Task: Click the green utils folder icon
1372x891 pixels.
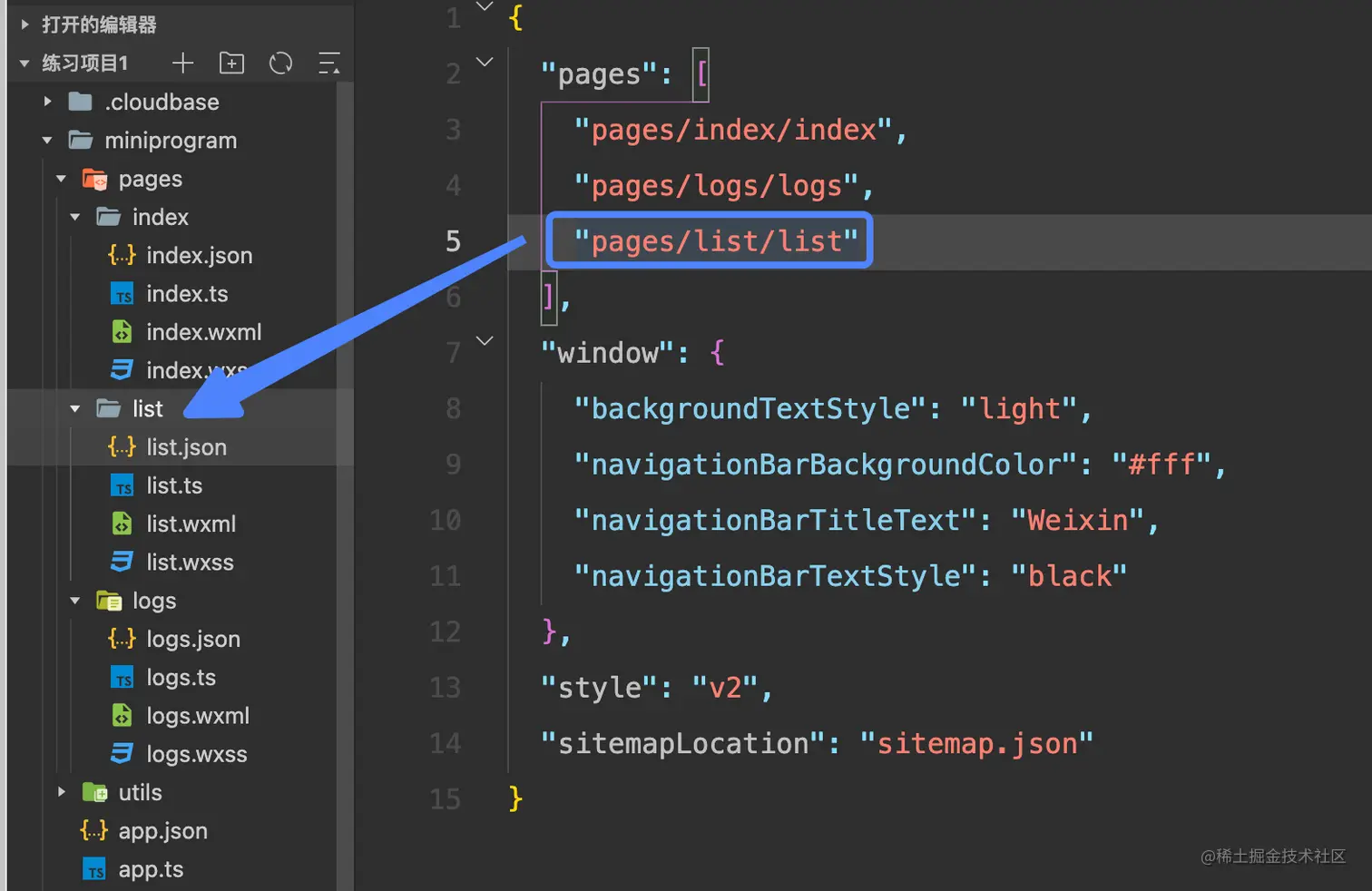Action: [x=94, y=792]
